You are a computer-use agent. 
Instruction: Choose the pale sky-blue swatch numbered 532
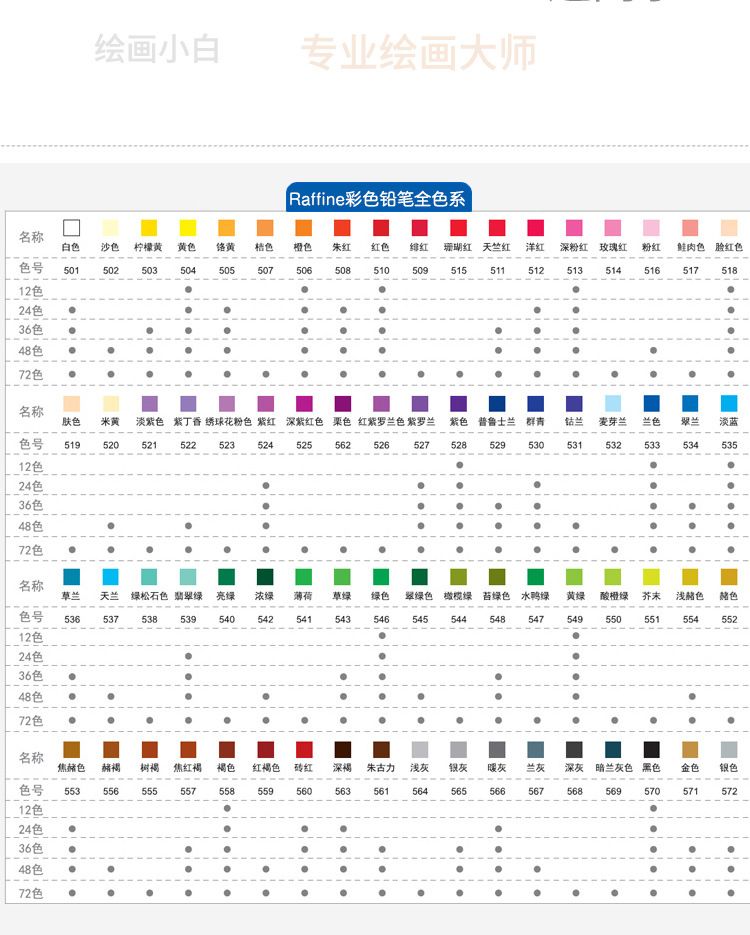613,404
